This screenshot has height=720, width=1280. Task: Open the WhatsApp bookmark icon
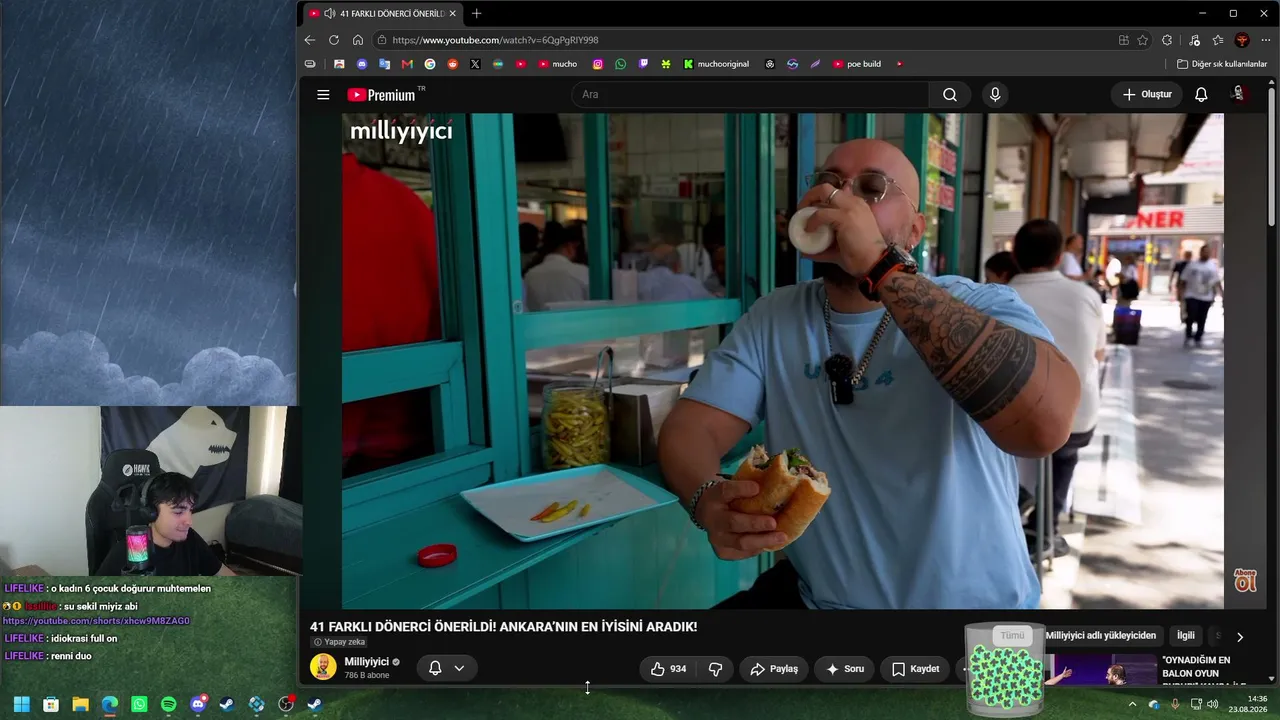621,64
